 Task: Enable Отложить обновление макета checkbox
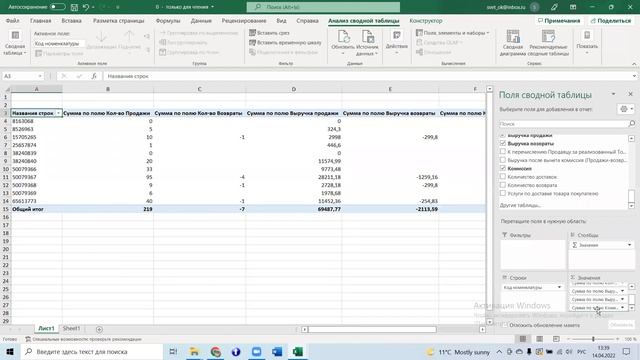505,325
